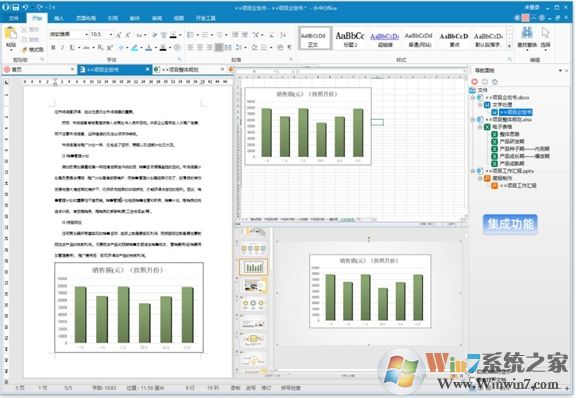
Task: Click the bar chart in the spreadsheet pane
Action: (308, 126)
